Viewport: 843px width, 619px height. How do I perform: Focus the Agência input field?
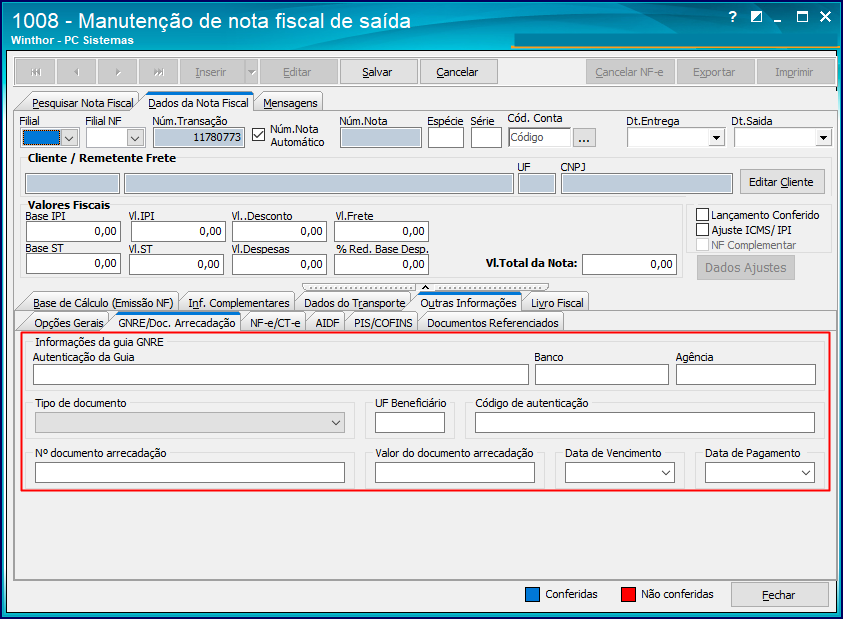[x=746, y=374]
